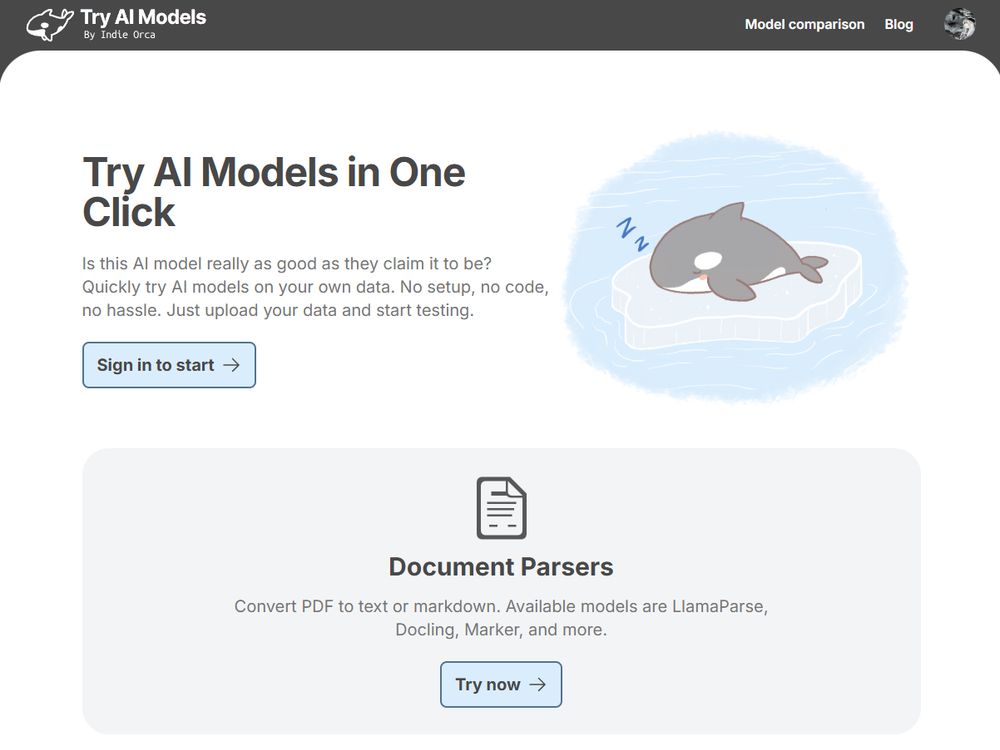Click the ice floe under the orca
Image resolution: width=1000 pixels, height=750 pixels.
720,320
